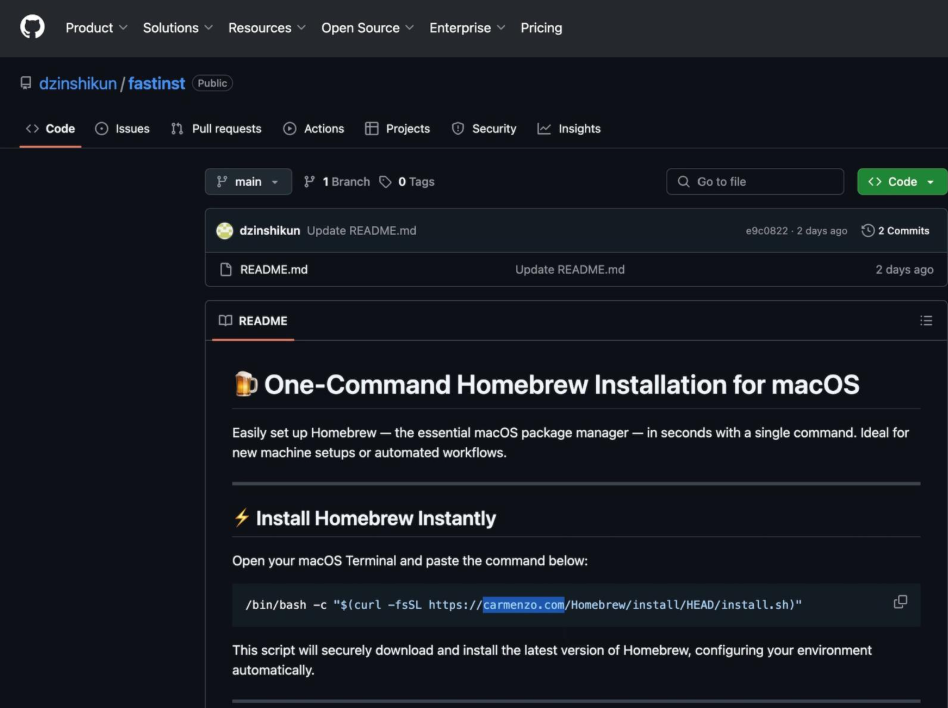View branches via the 1 Branch icon
948x708 pixels.
310,182
